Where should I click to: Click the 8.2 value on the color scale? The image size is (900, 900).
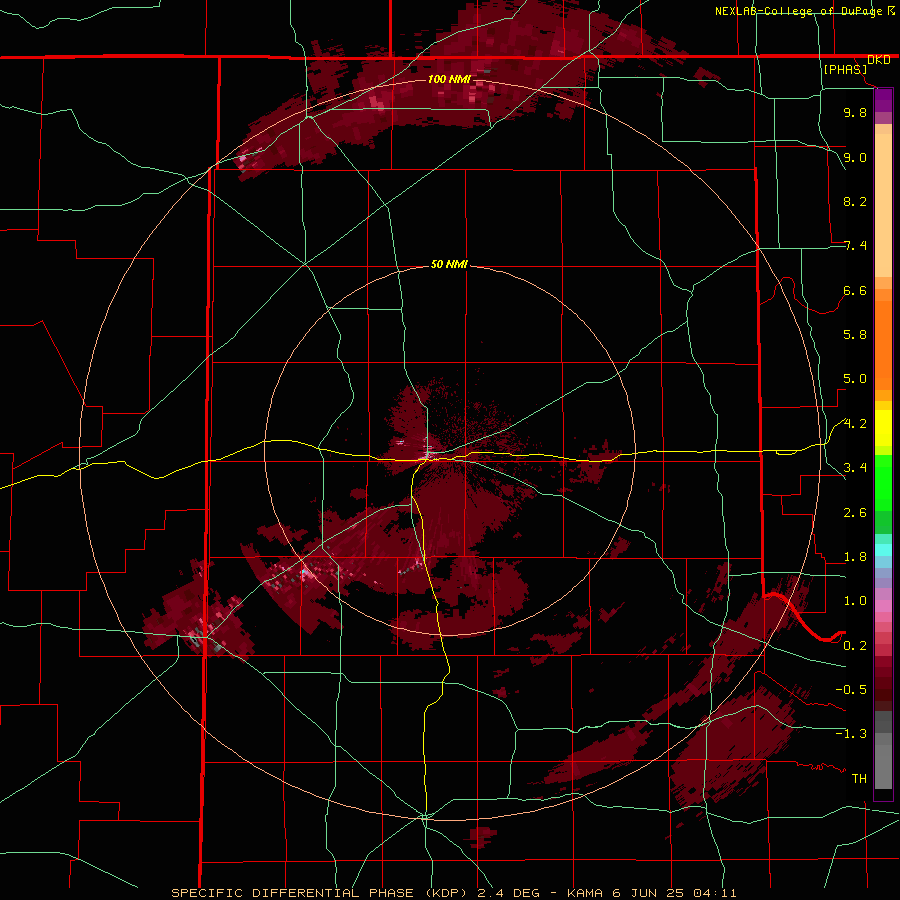tap(855, 201)
